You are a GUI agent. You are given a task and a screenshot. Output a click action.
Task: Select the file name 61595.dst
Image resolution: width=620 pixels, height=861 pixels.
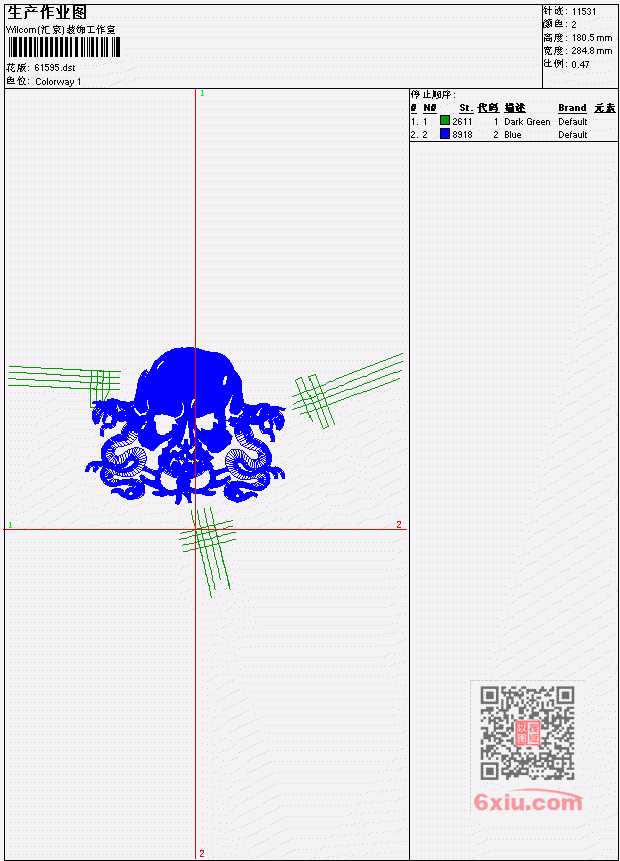point(54,68)
